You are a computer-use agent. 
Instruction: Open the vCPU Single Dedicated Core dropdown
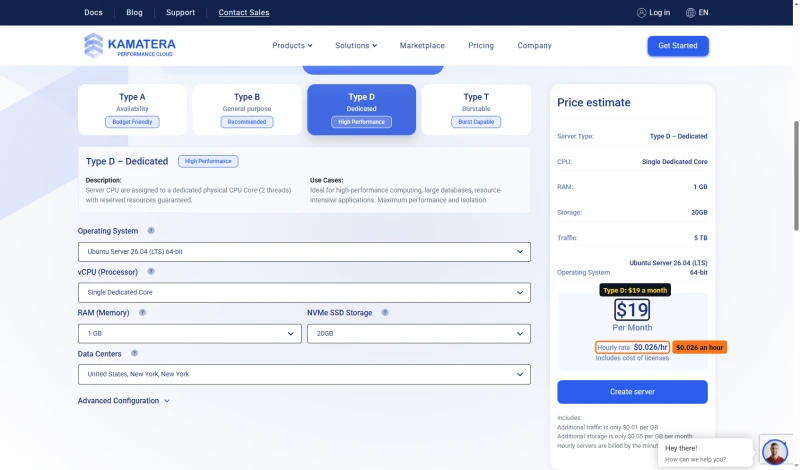tap(304, 292)
